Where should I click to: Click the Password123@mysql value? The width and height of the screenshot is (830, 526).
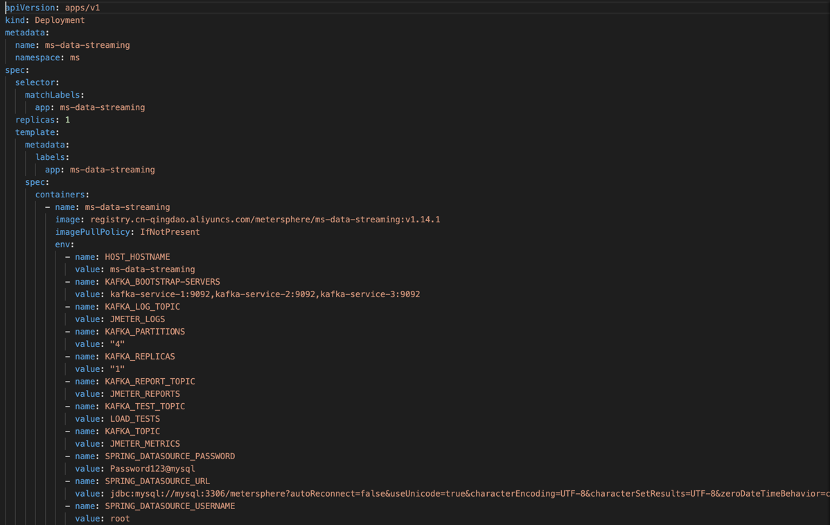pyautogui.click(x=152, y=469)
